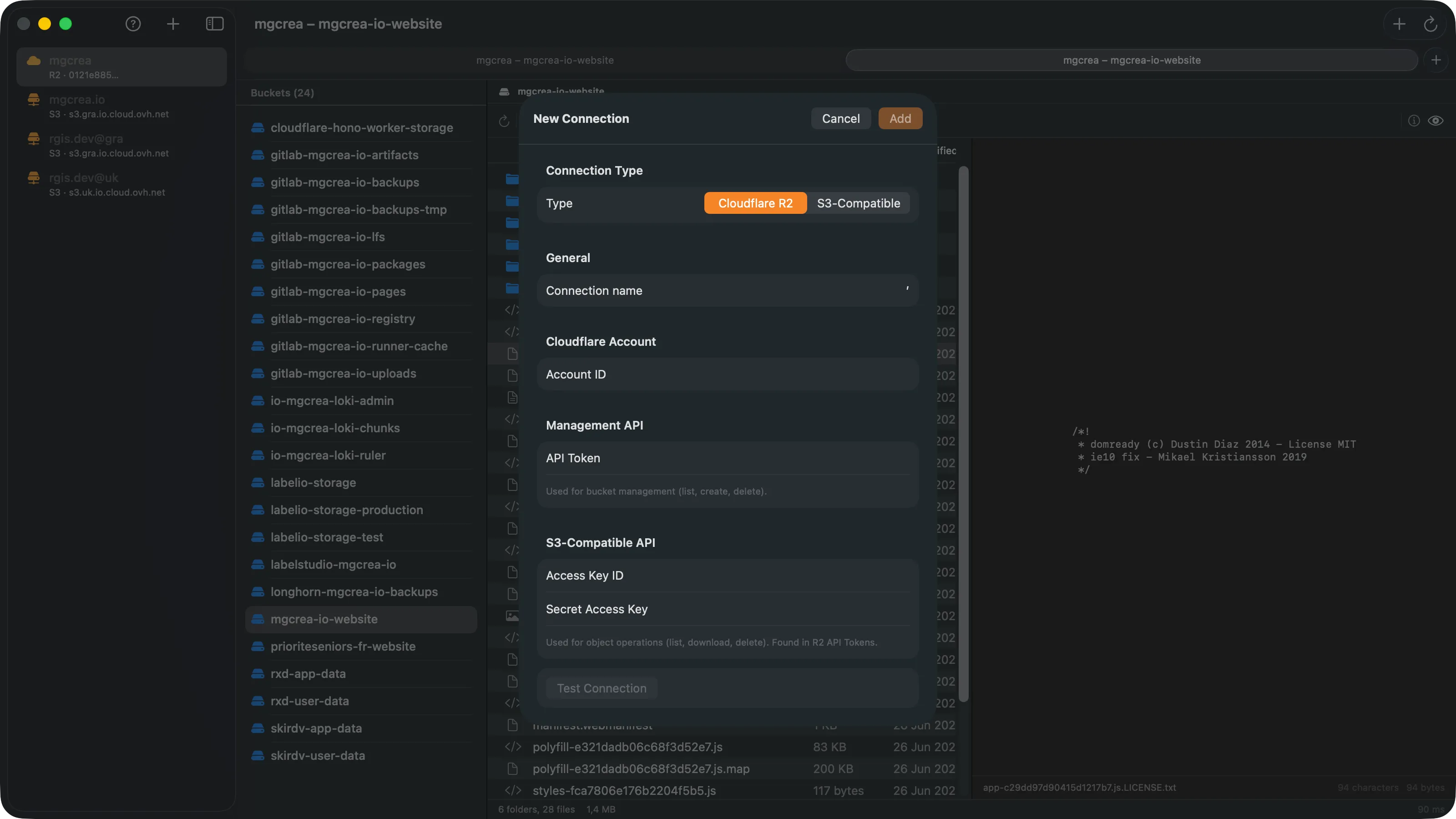Click the info circle icon
1456x819 pixels.
click(1414, 121)
